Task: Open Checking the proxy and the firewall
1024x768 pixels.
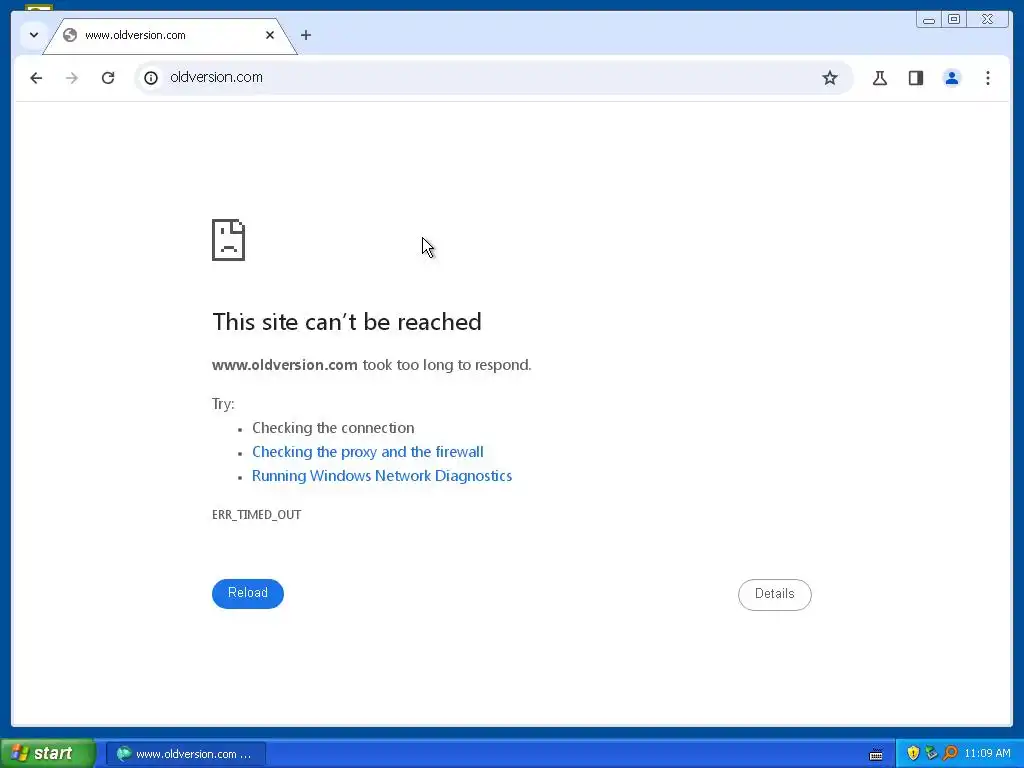Action: click(368, 452)
